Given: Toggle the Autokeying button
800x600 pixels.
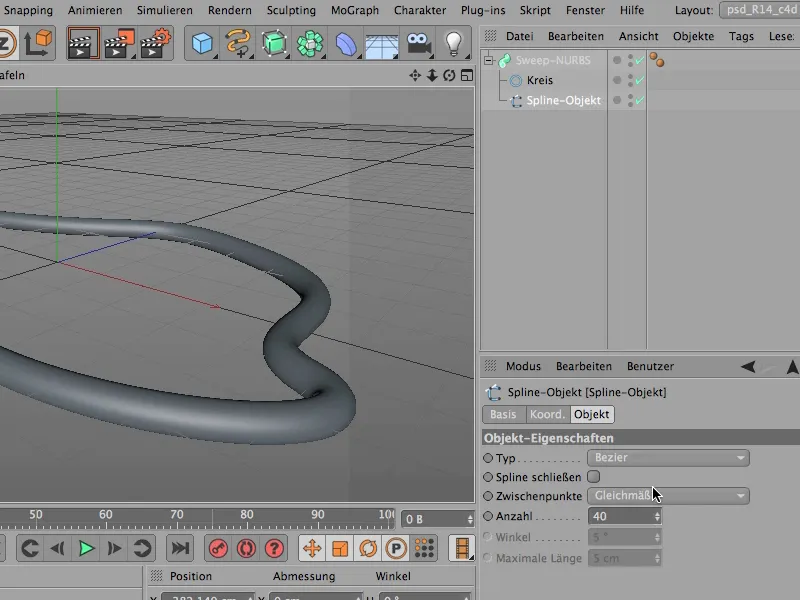Looking at the screenshot, I should tap(246, 548).
